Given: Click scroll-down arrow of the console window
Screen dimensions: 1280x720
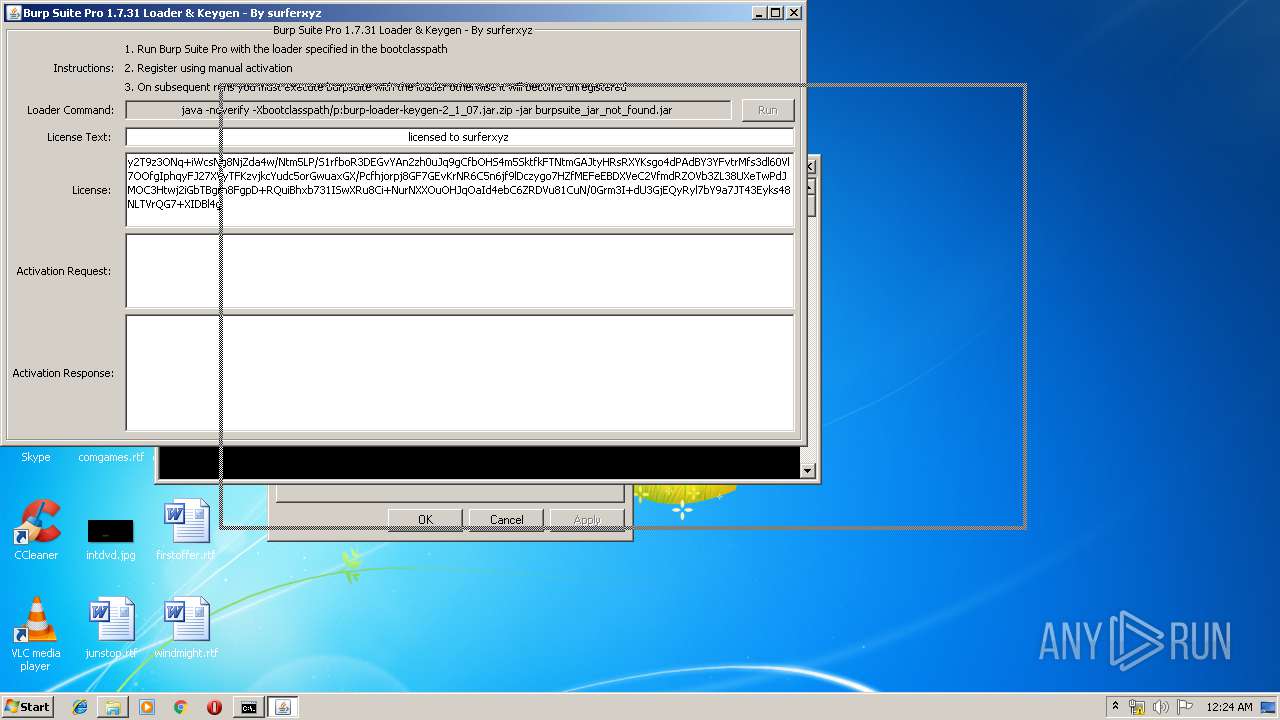Looking at the screenshot, I should tap(808, 470).
